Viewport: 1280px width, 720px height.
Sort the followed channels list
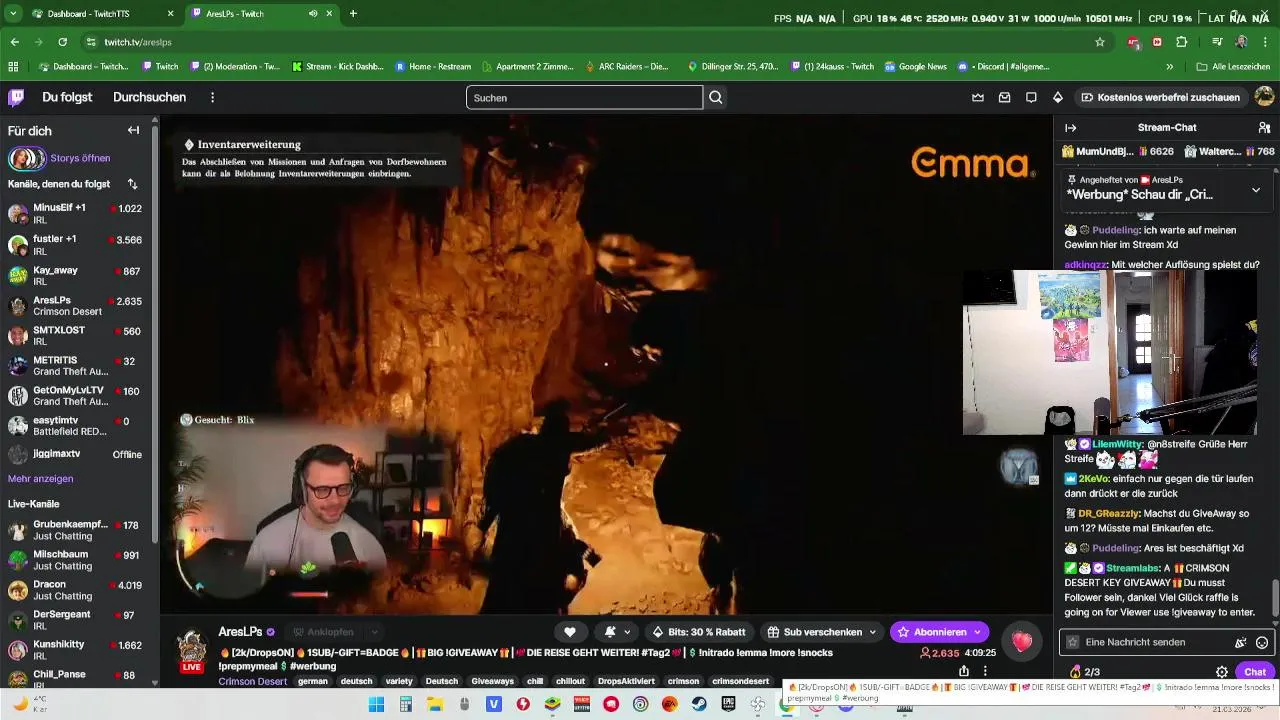pos(132,184)
